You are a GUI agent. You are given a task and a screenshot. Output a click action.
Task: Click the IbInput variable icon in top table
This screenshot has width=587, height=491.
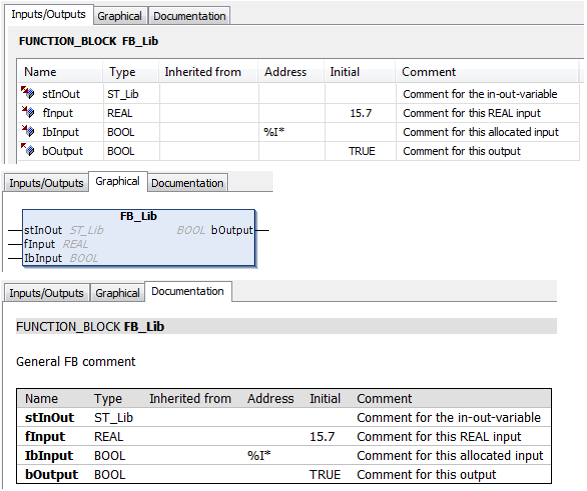coord(28,131)
